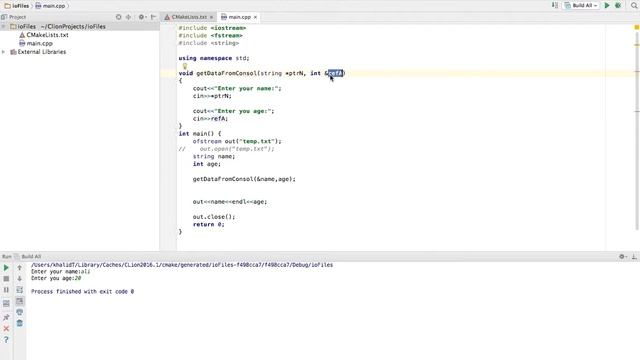
Task: Click the main.cpp breadcrumb in navigation bar
Action: point(50,6)
